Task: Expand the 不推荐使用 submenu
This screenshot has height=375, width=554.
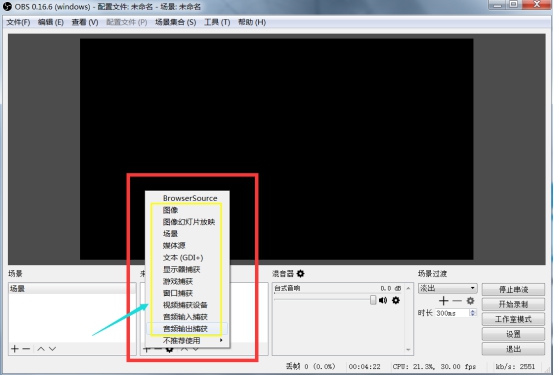Action: click(x=188, y=341)
